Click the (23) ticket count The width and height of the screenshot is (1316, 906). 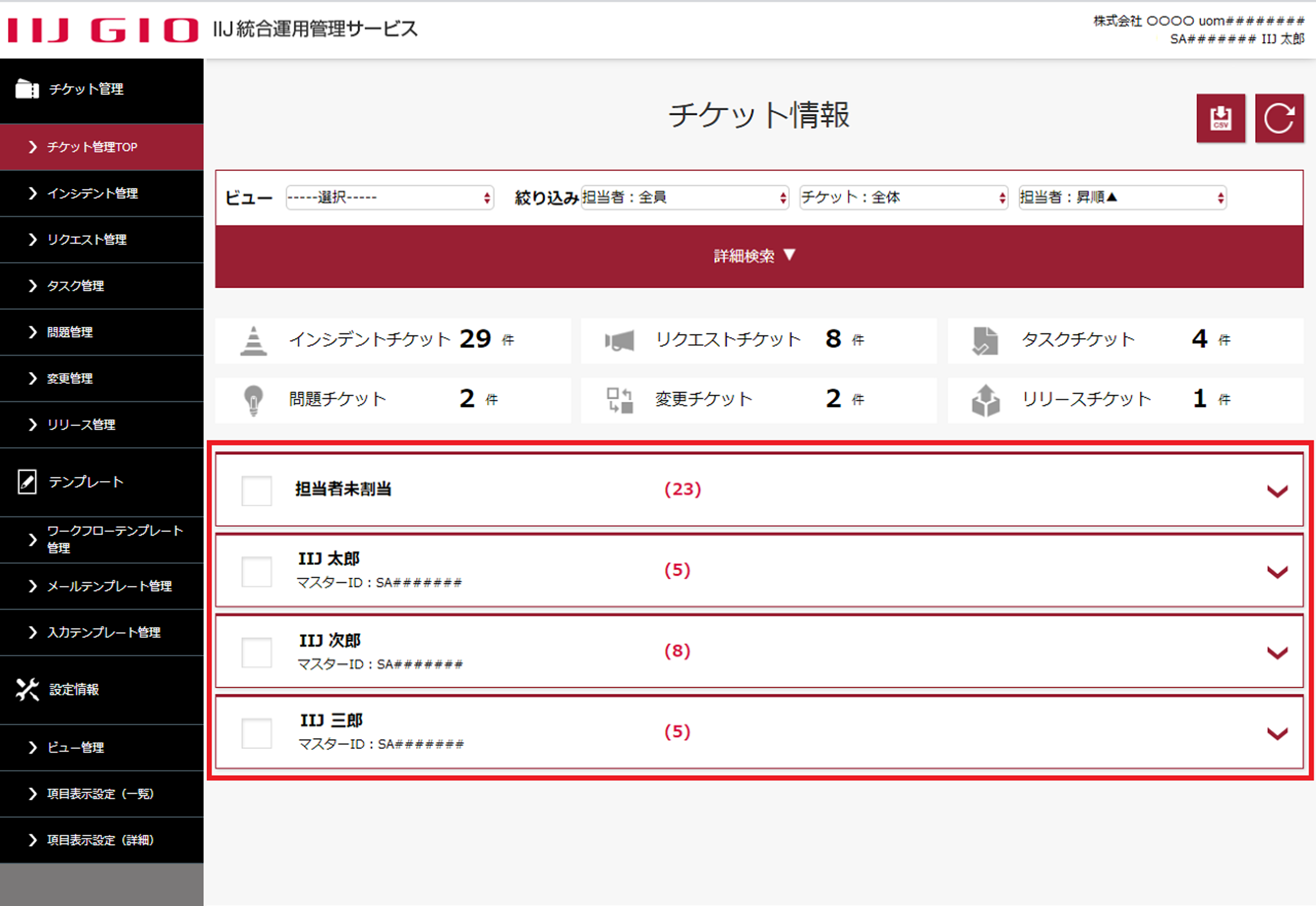click(683, 489)
